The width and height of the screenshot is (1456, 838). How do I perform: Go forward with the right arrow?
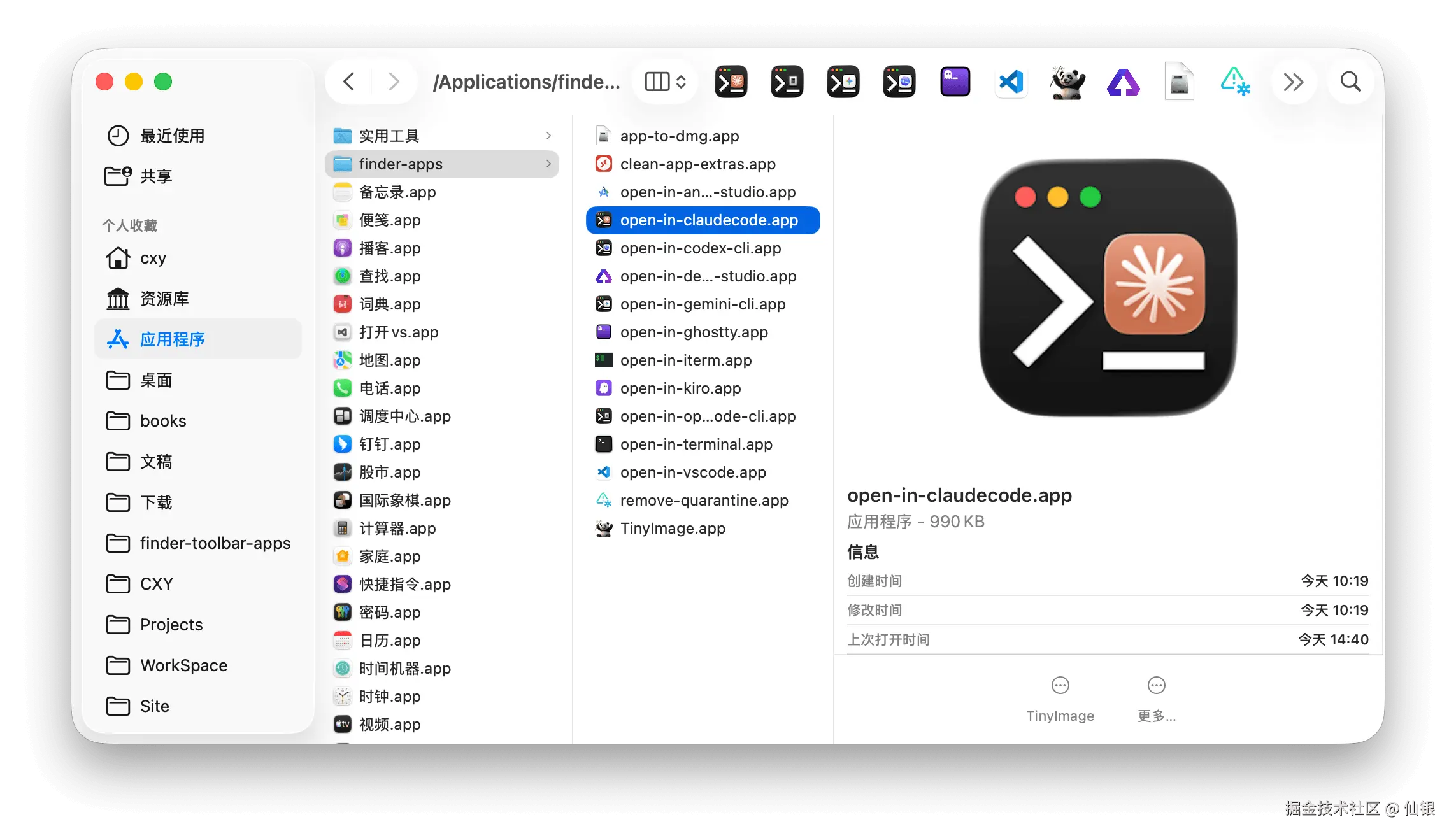[394, 82]
